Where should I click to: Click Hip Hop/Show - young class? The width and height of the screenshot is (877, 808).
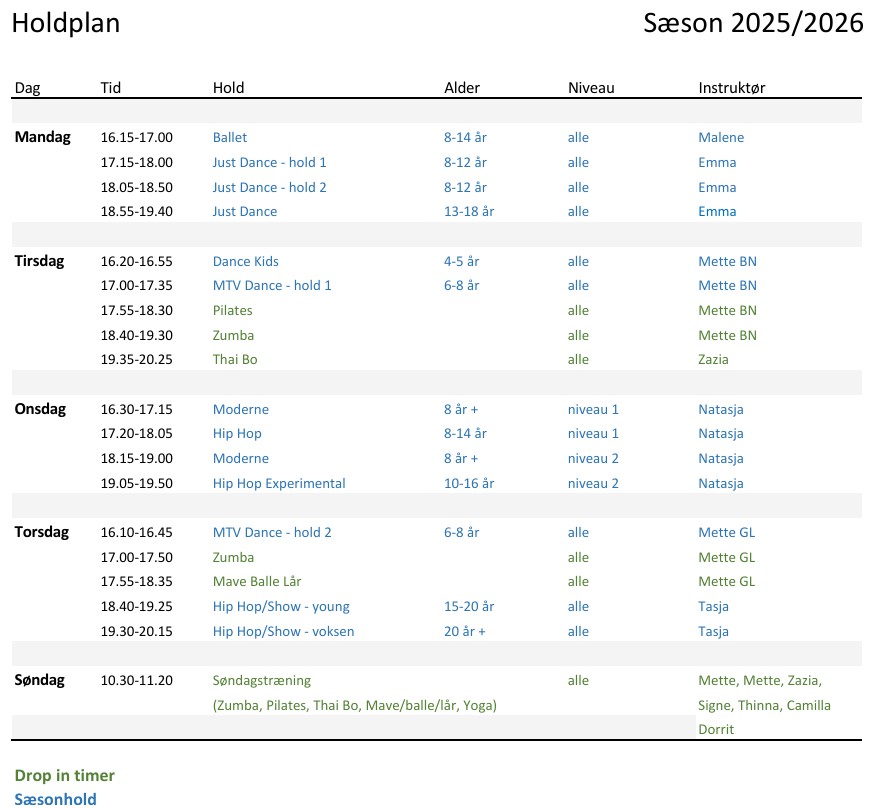[x=280, y=606]
